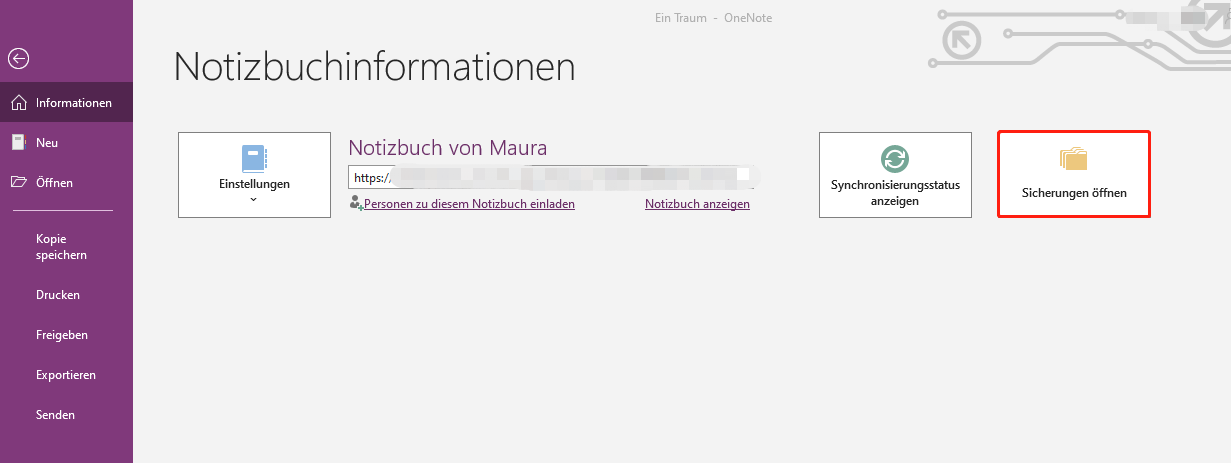
Task: Click the Sicherungen öffnen button
Action: 1074,175
